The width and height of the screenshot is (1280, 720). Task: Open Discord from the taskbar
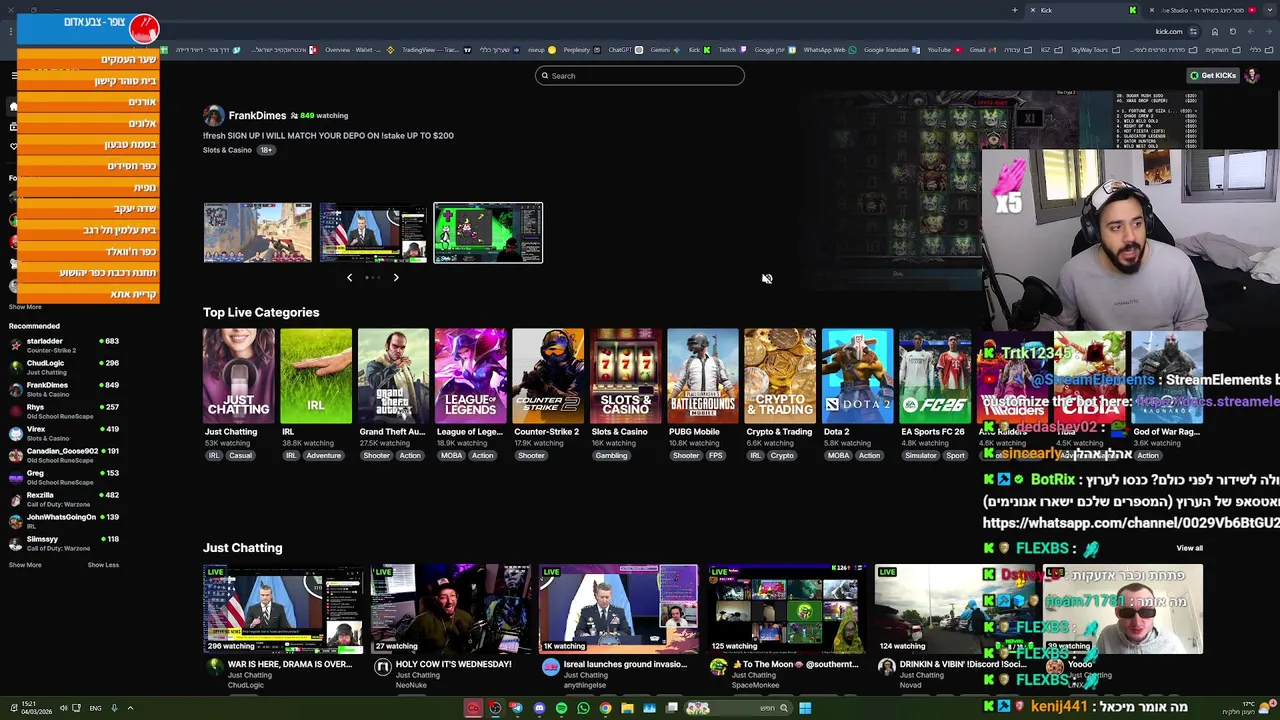(539, 708)
